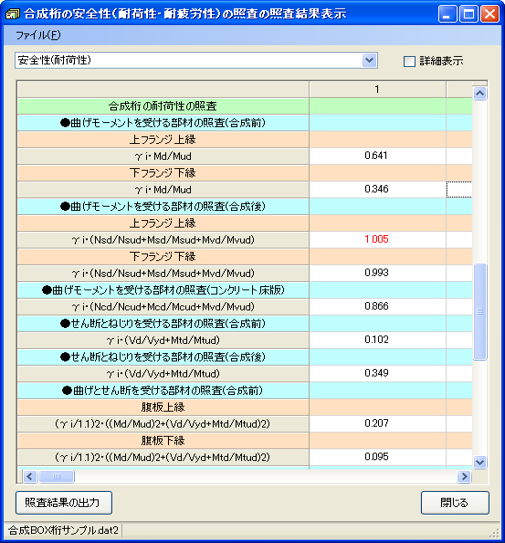Minimize the 照査結果表示 window

point(447,15)
